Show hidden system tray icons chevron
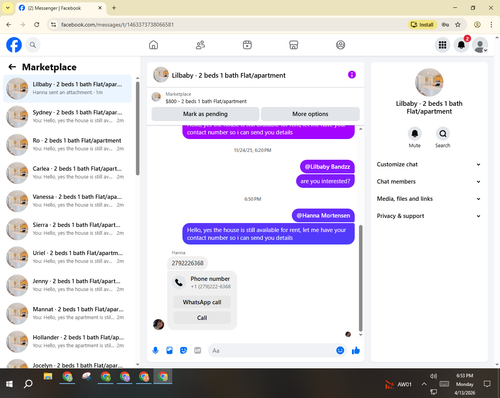 pos(424,384)
